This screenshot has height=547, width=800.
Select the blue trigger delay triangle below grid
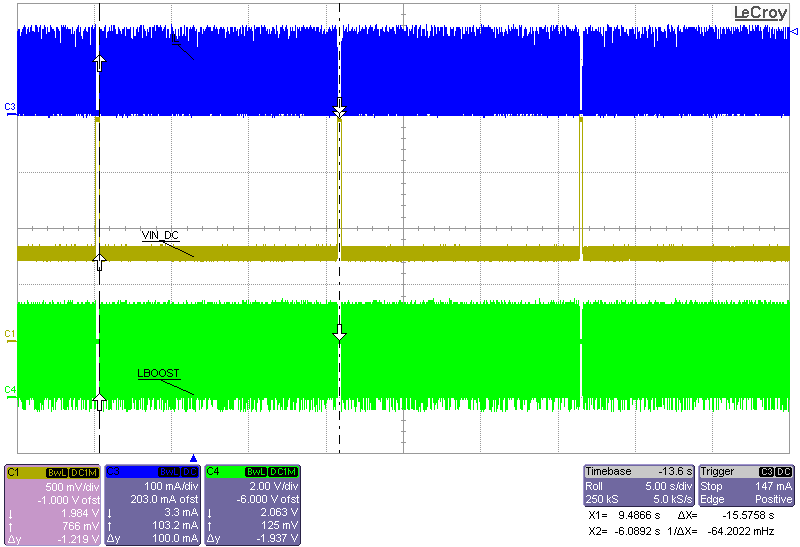pos(193,458)
